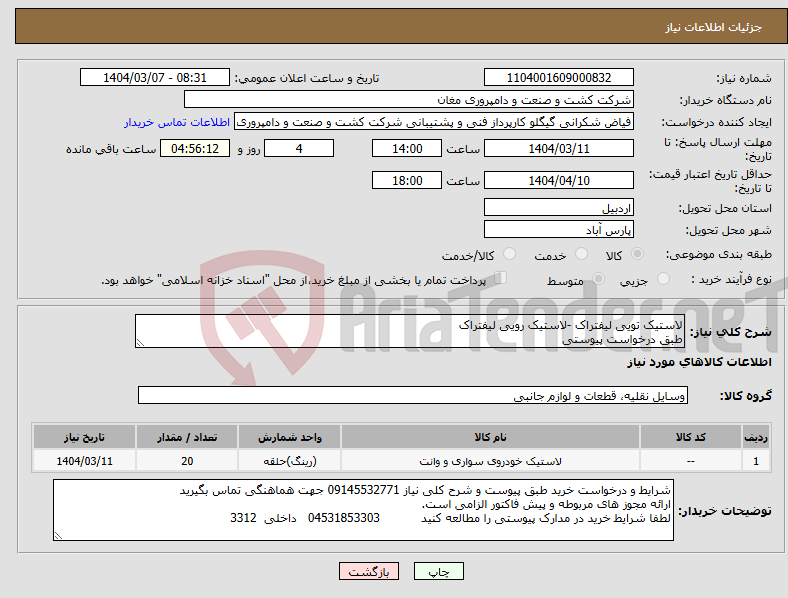Click the ردیف column header
Viewport: 788px width, 598px height.
click(756, 437)
